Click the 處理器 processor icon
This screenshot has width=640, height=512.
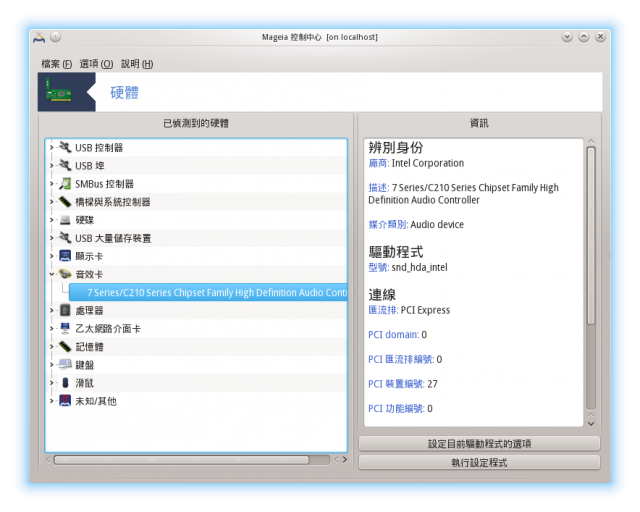[65, 310]
